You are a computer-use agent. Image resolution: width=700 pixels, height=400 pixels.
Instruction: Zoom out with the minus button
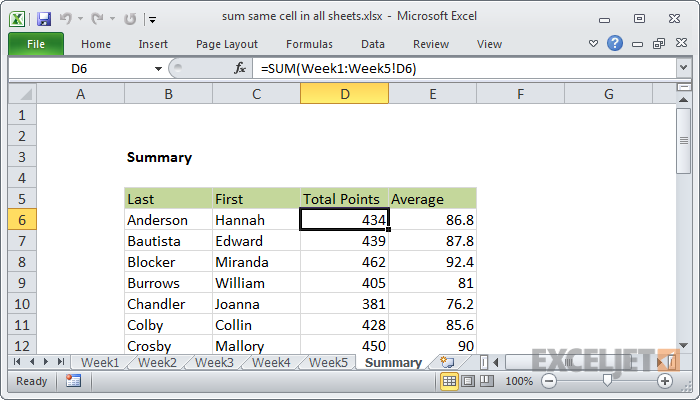pyautogui.click(x=549, y=381)
